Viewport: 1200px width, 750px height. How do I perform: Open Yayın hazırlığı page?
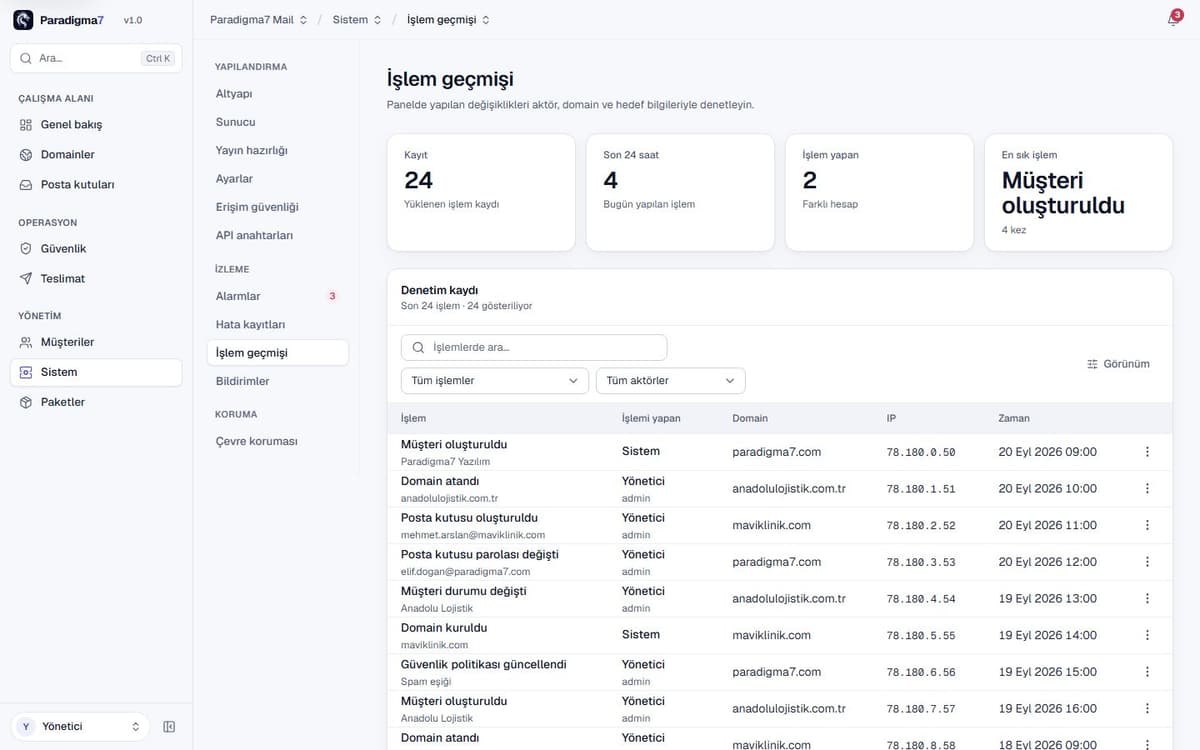(x=278, y=150)
